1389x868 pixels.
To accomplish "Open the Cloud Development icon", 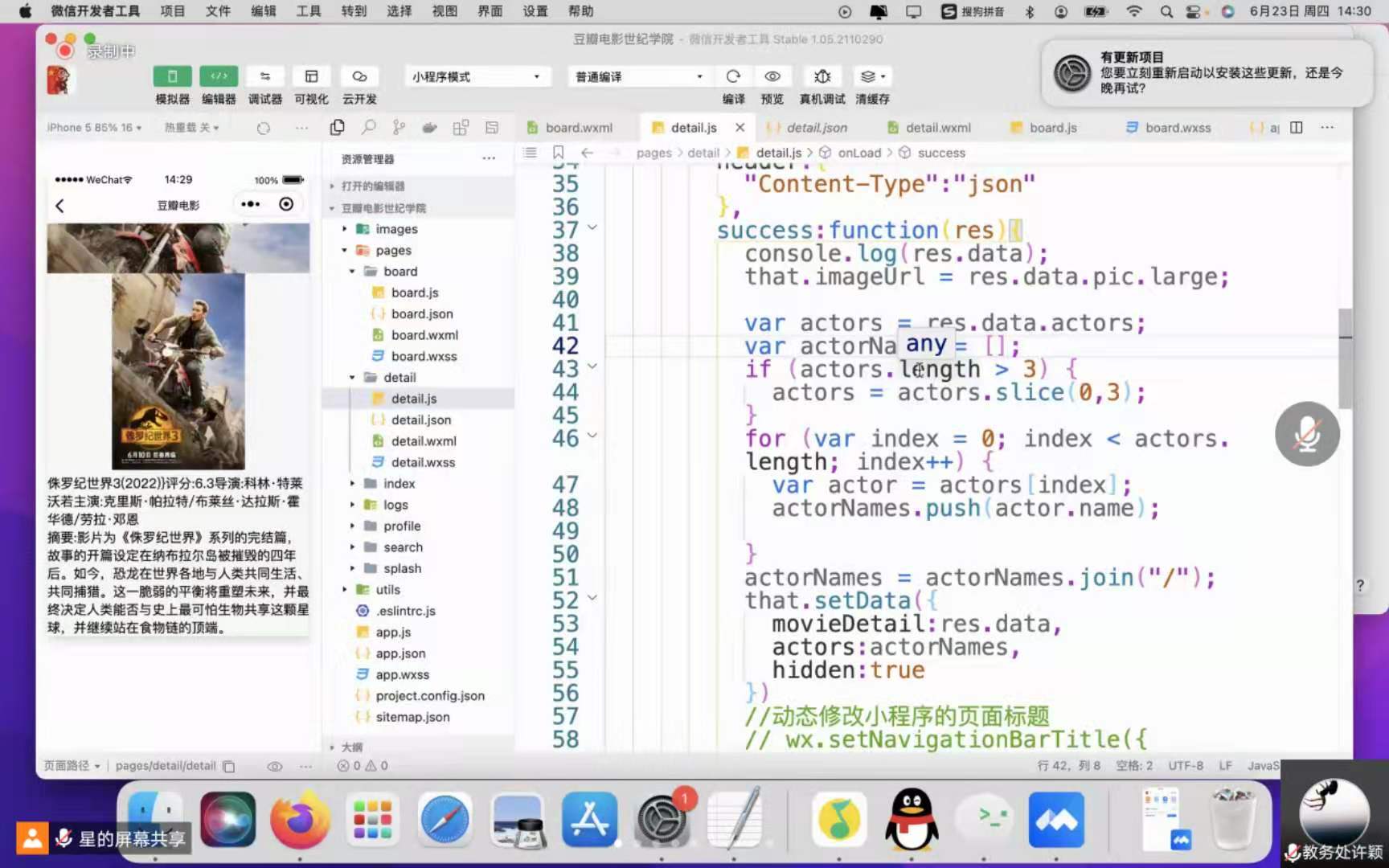I will coord(359,76).
